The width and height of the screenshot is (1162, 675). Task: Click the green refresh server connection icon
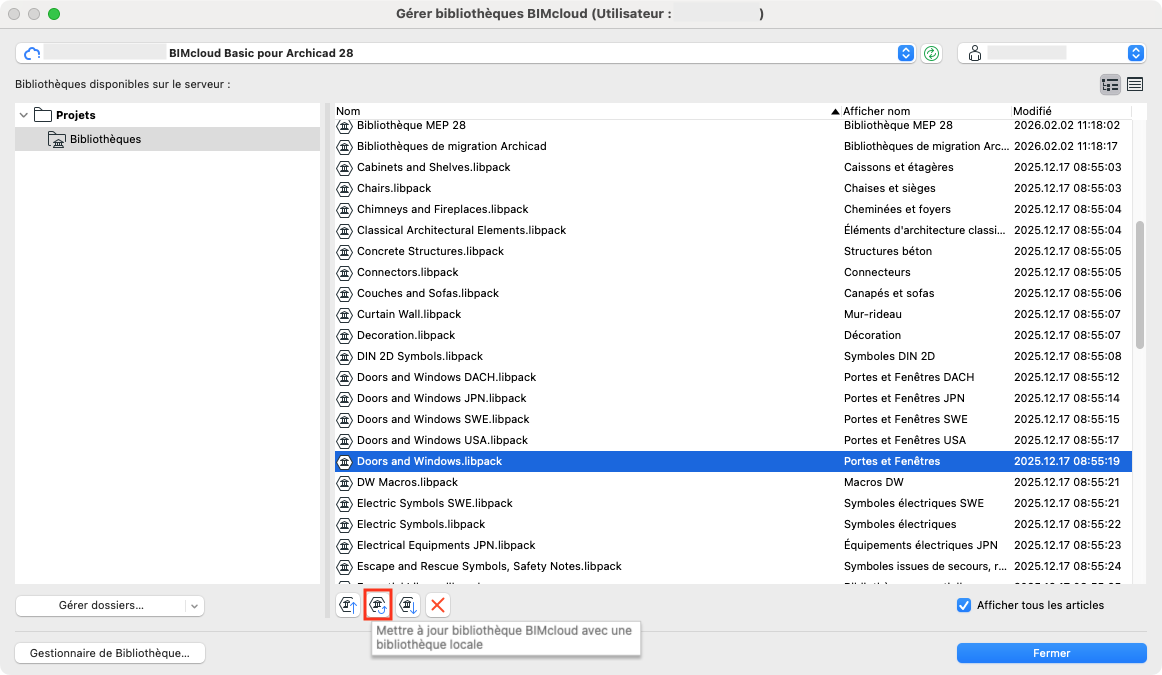coord(932,53)
